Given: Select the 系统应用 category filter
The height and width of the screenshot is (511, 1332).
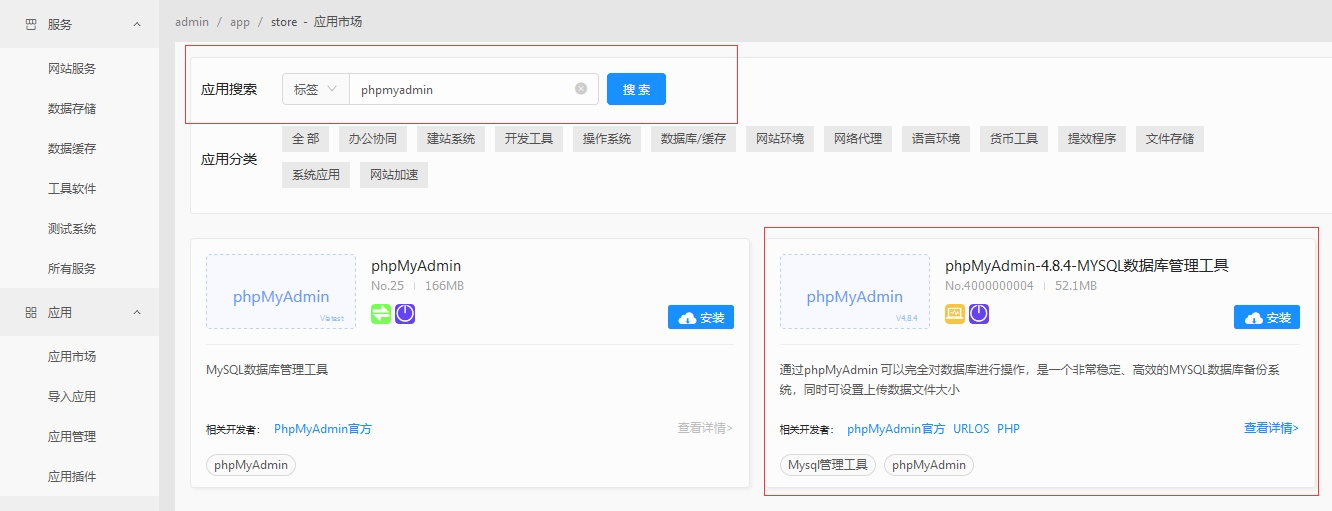Looking at the screenshot, I should click(316, 175).
